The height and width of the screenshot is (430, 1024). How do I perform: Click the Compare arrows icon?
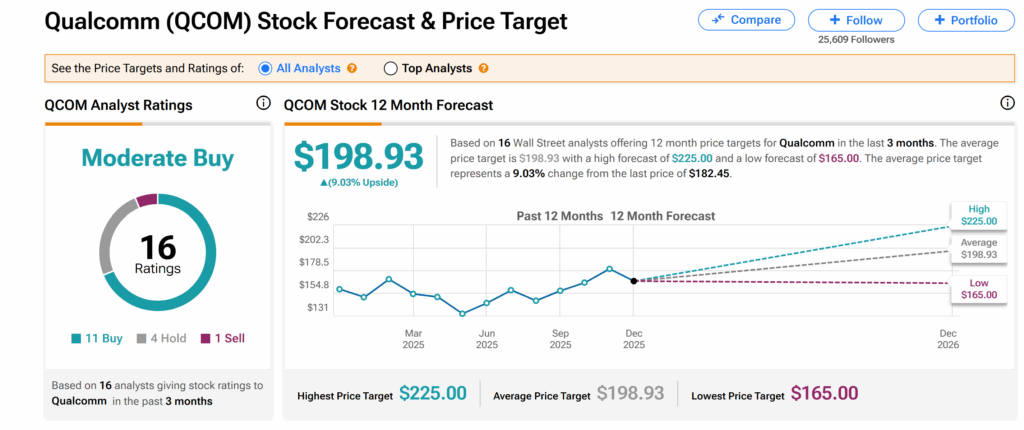[717, 20]
